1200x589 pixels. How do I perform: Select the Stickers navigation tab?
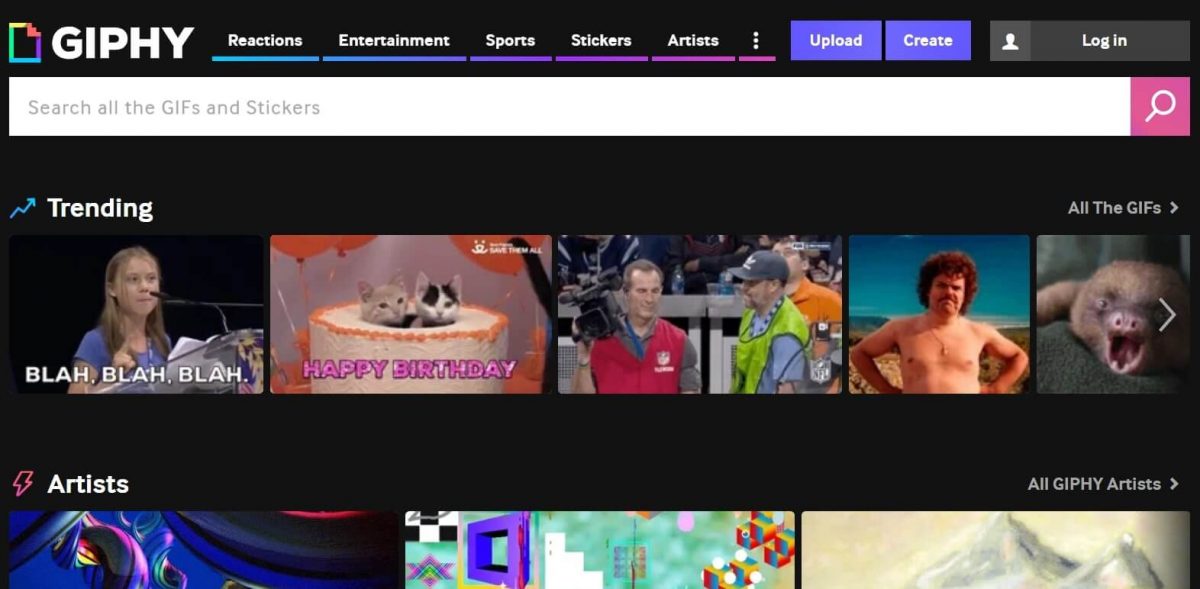(x=601, y=40)
